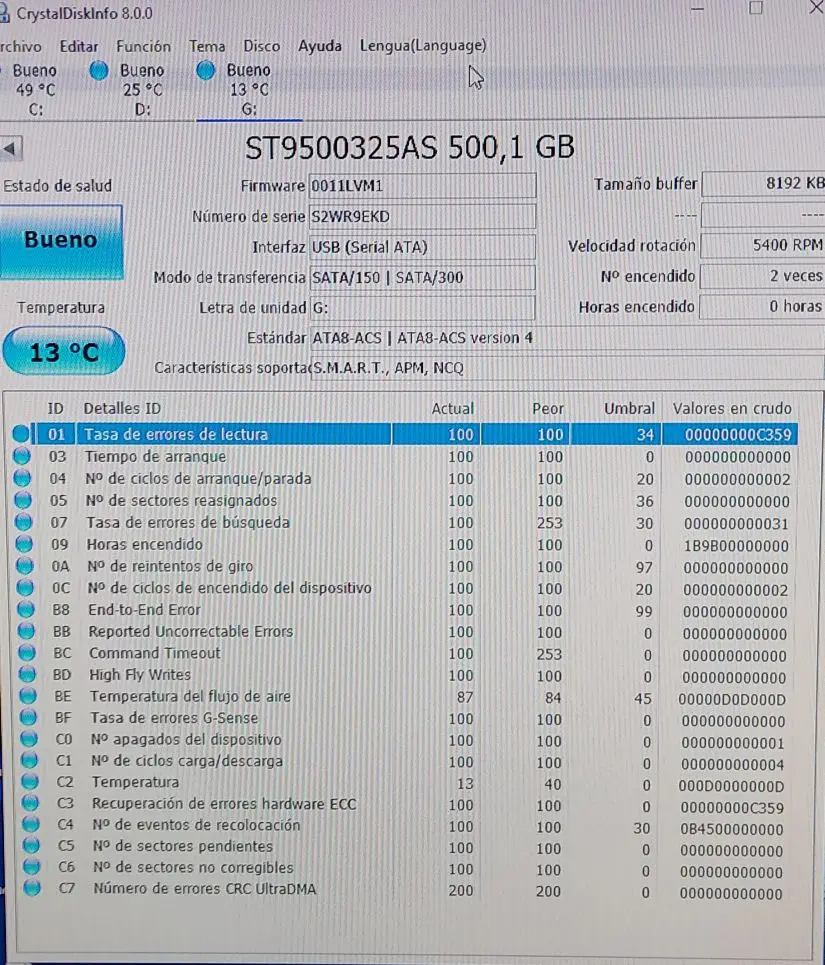Click the Bueno health status button
The height and width of the screenshot is (965, 825).
tap(61, 241)
